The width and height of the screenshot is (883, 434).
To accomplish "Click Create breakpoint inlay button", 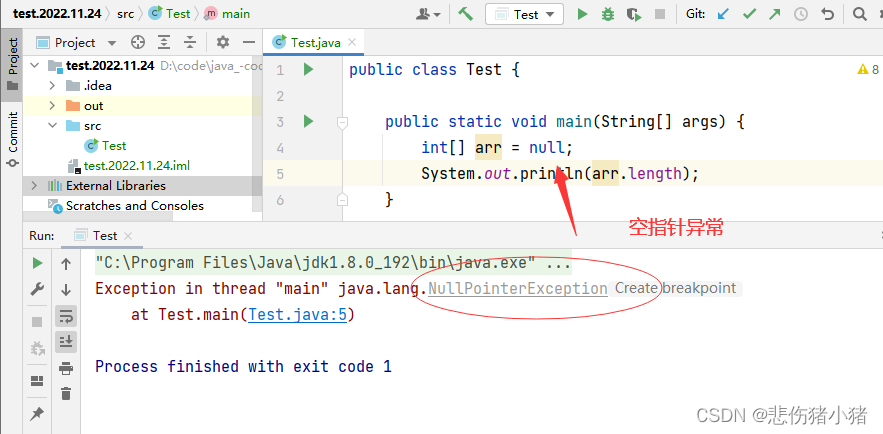I will click(x=675, y=289).
